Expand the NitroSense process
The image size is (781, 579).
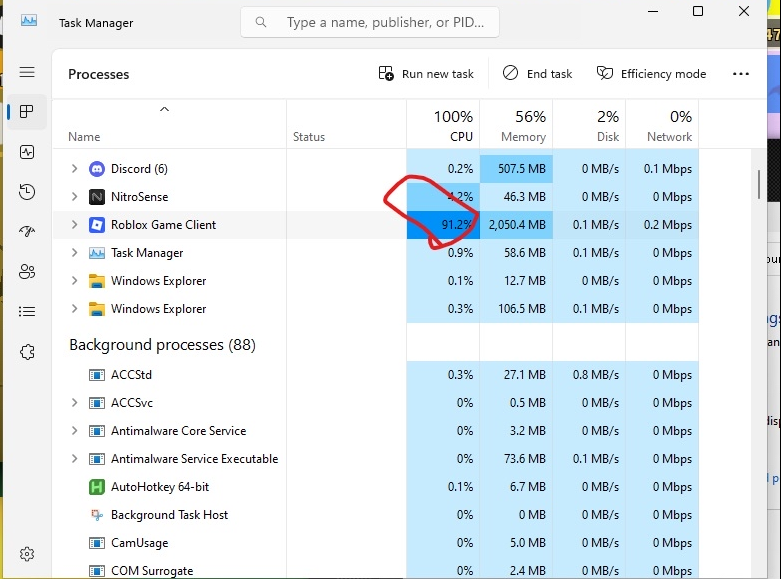coord(75,196)
